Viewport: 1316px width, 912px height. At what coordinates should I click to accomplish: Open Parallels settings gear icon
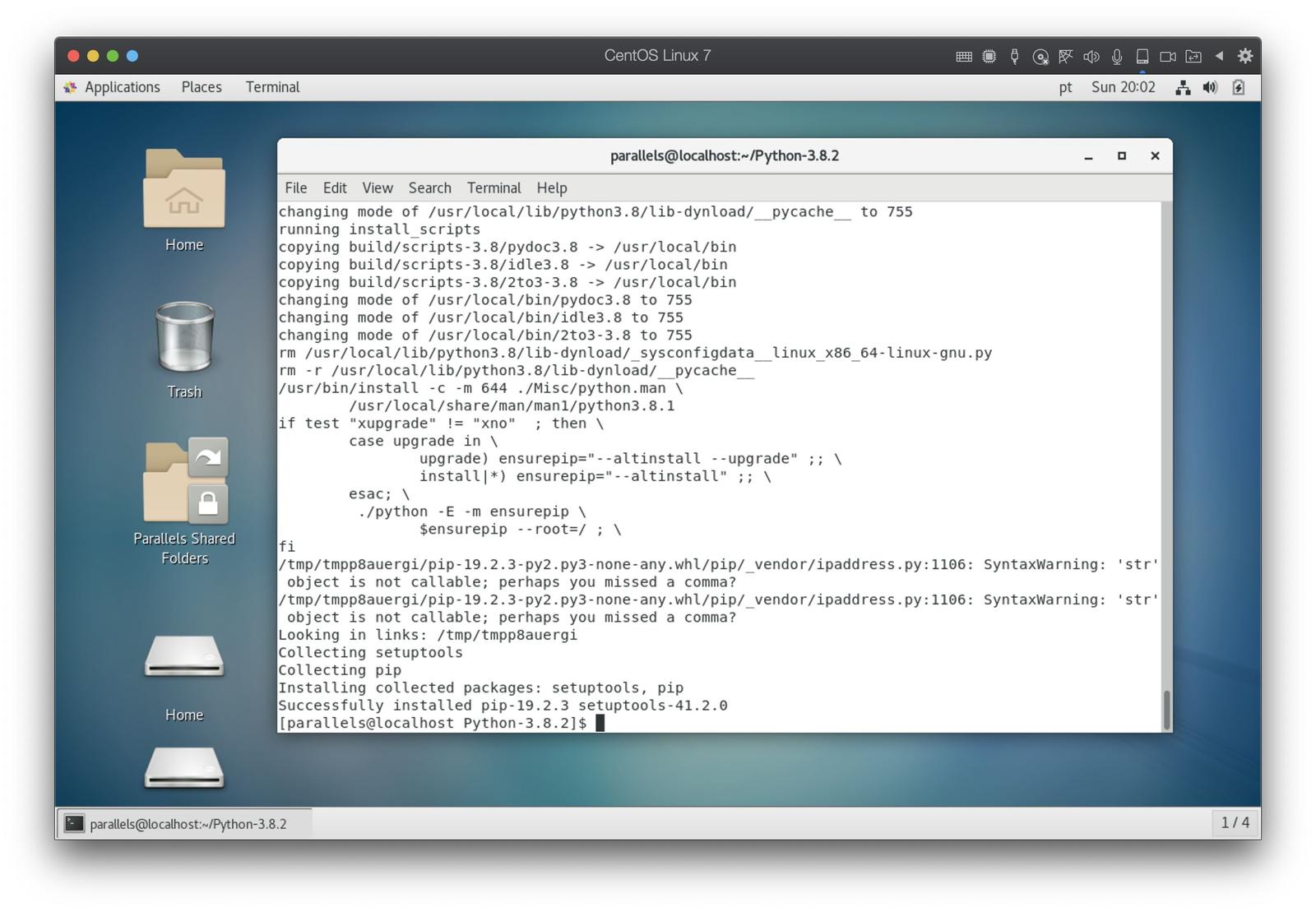click(1245, 56)
